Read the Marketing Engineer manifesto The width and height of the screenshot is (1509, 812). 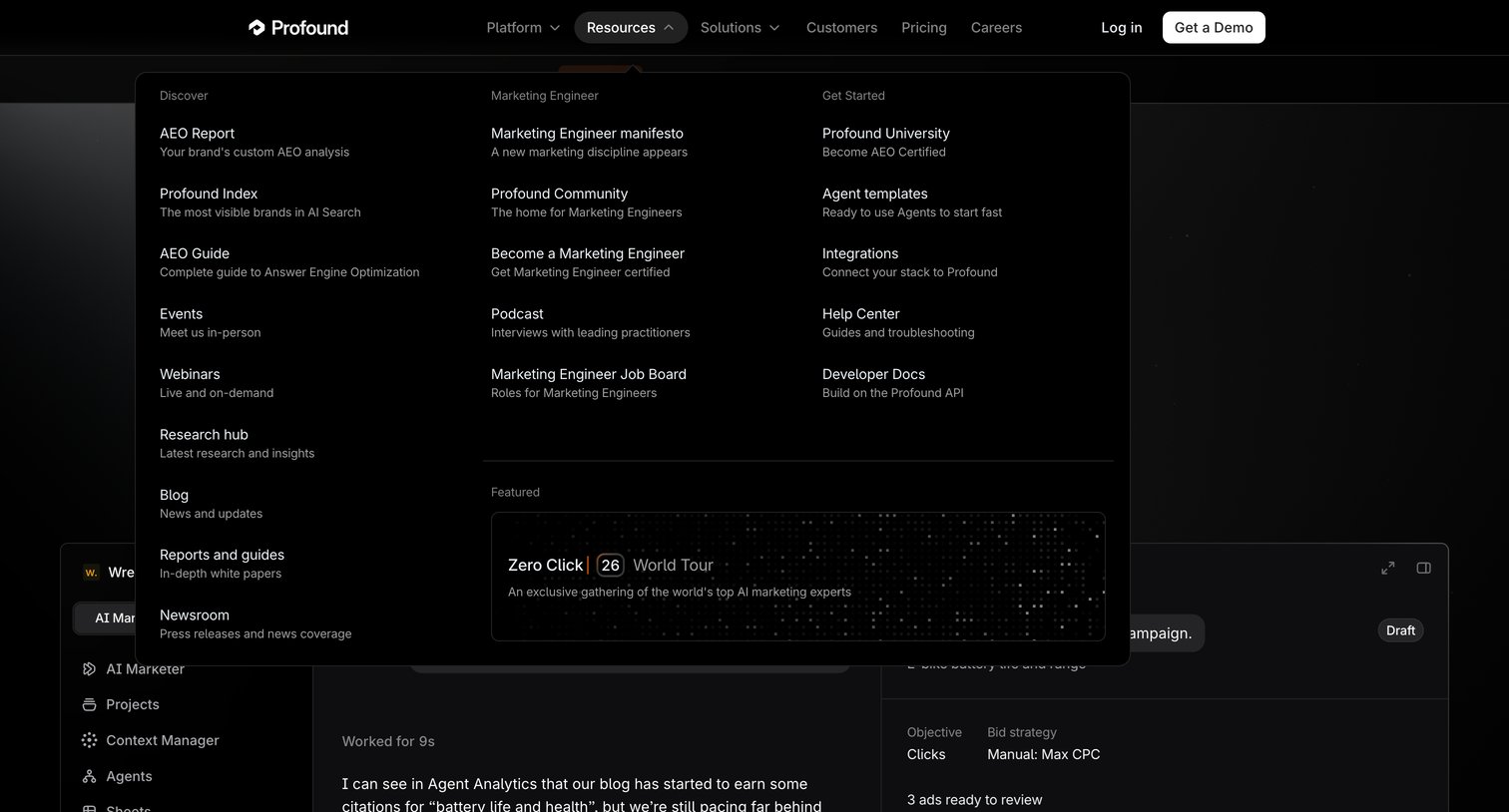[x=589, y=142]
